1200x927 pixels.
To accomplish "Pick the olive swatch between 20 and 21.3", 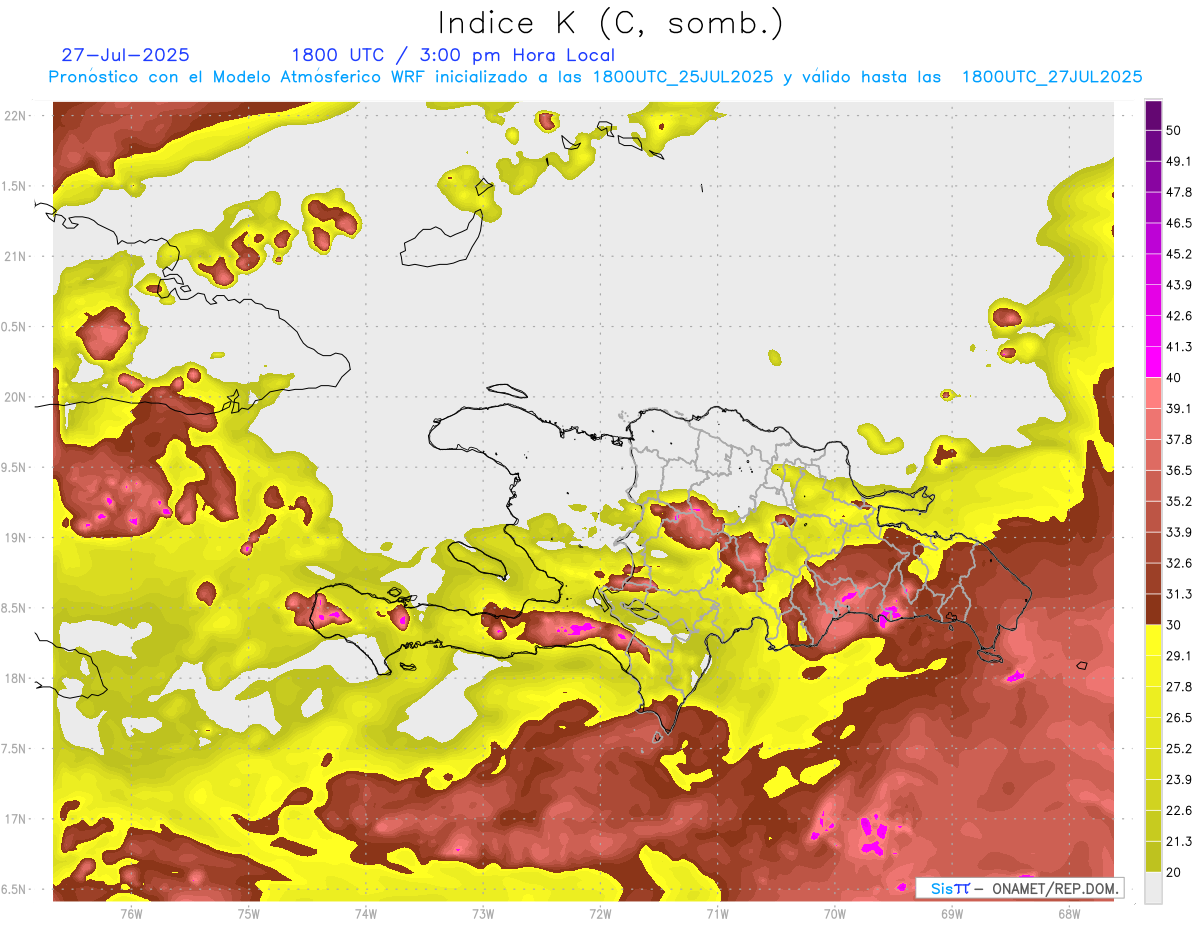I will click(1153, 857).
